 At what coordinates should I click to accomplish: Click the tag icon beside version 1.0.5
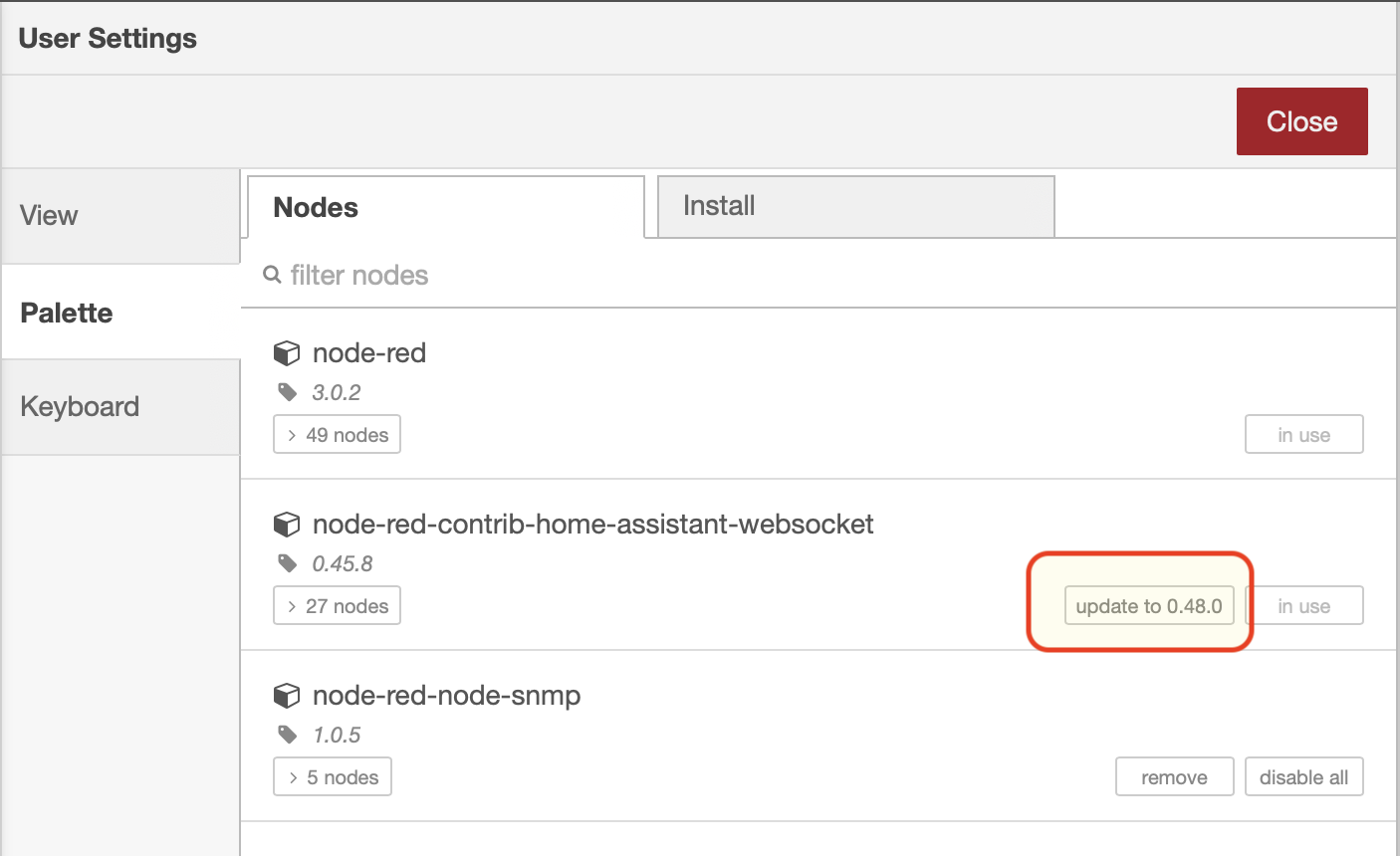coord(288,735)
